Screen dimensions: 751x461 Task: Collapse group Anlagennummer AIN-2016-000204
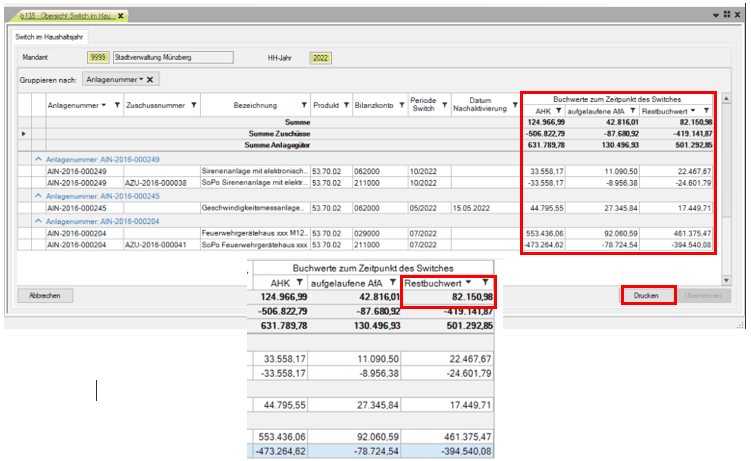tap(38, 221)
